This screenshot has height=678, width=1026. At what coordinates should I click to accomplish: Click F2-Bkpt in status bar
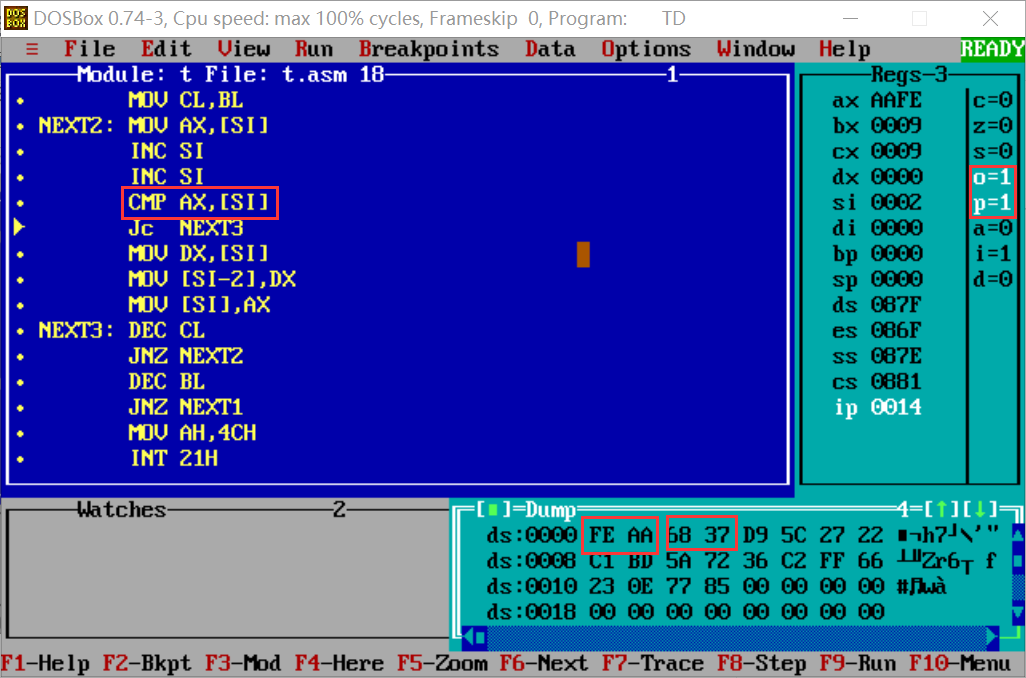(147, 664)
